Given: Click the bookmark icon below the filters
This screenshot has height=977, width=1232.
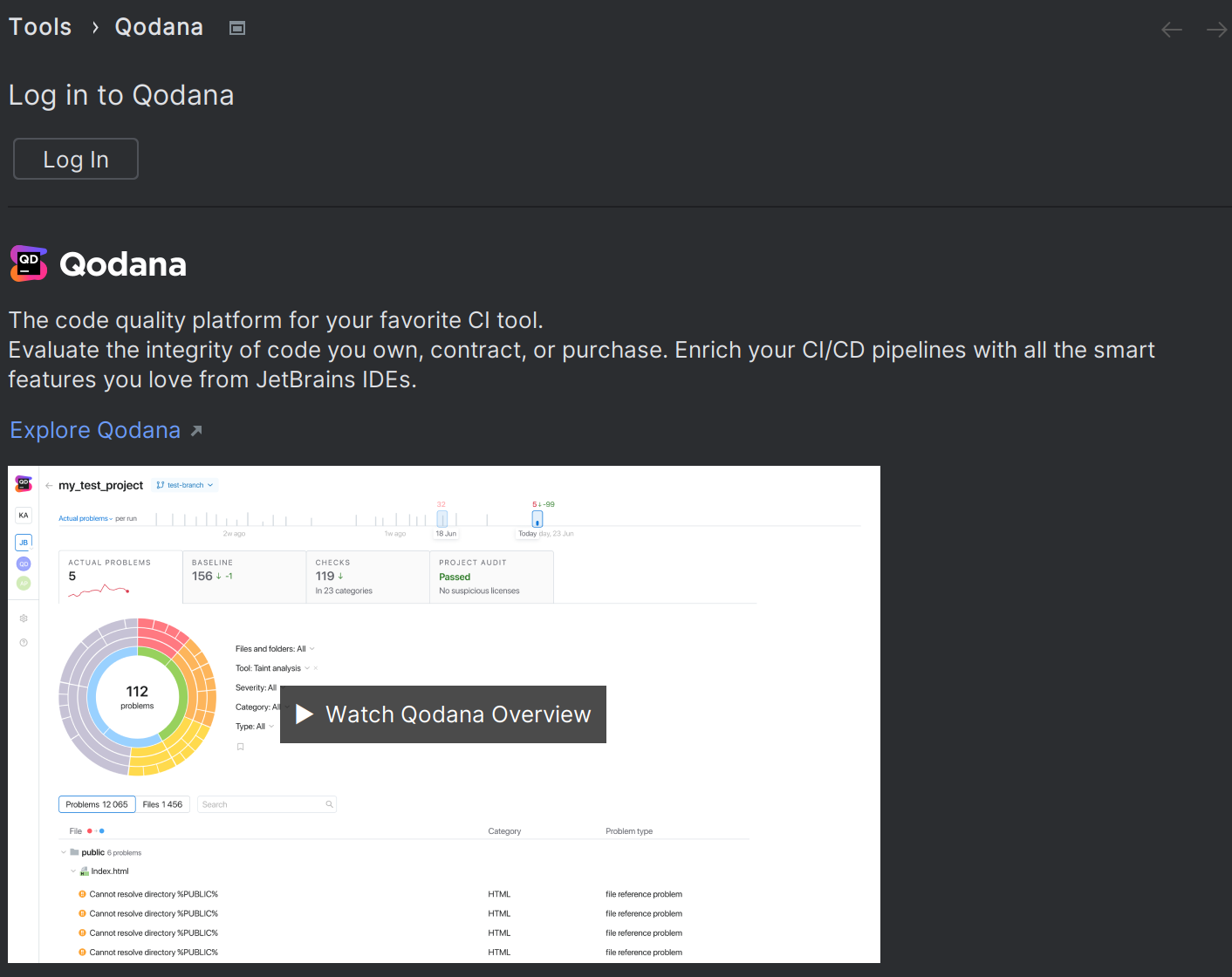Looking at the screenshot, I should (x=240, y=746).
